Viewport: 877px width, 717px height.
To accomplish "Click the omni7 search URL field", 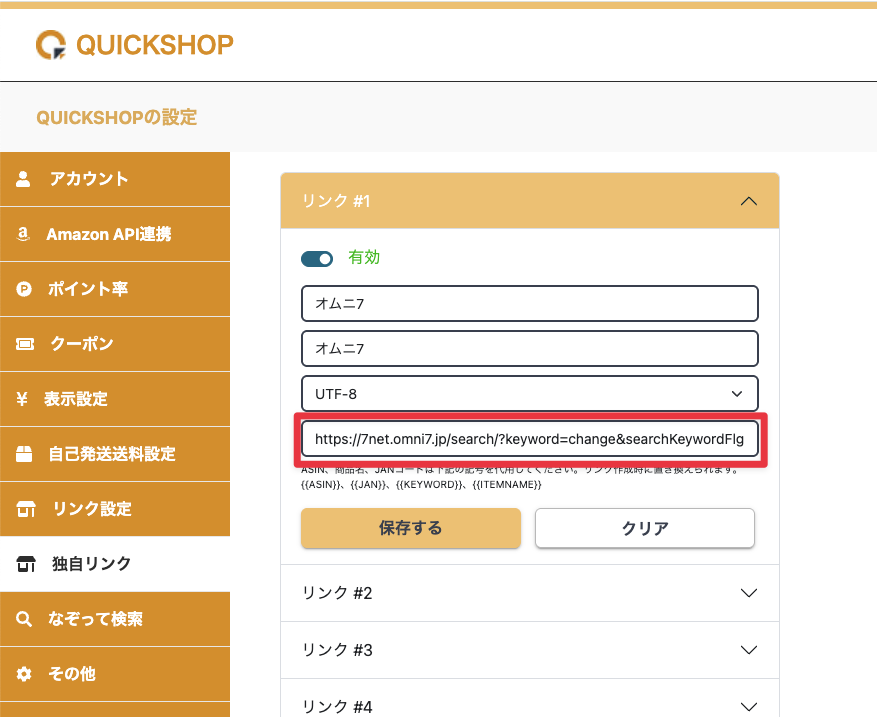I will (529, 438).
